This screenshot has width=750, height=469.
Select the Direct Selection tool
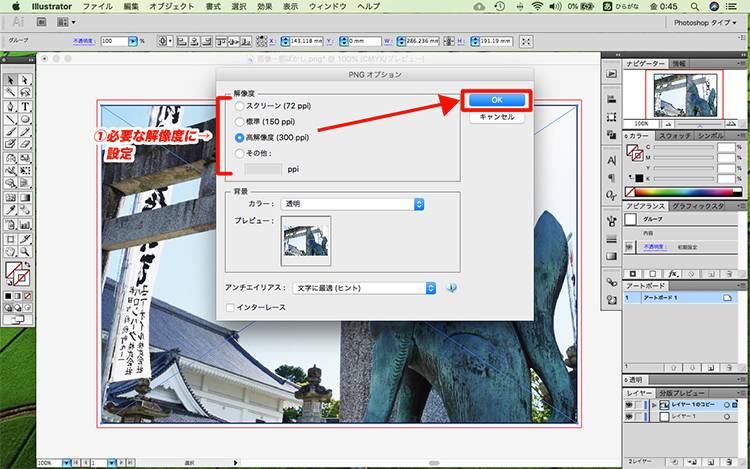(x=24, y=80)
